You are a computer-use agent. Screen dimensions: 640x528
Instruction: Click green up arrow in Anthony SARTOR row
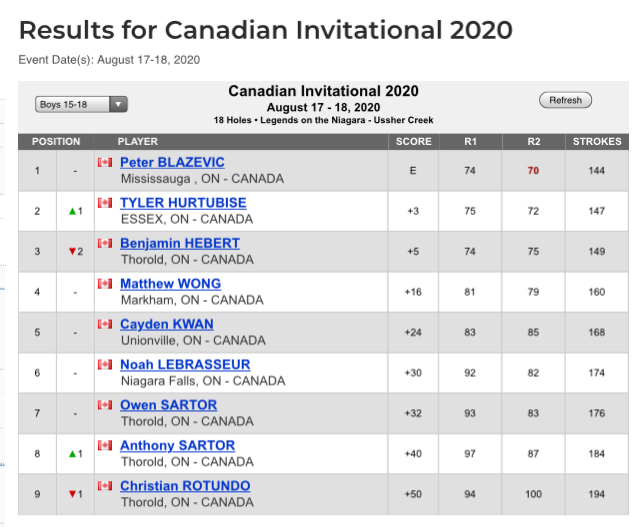tap(72, 453)
